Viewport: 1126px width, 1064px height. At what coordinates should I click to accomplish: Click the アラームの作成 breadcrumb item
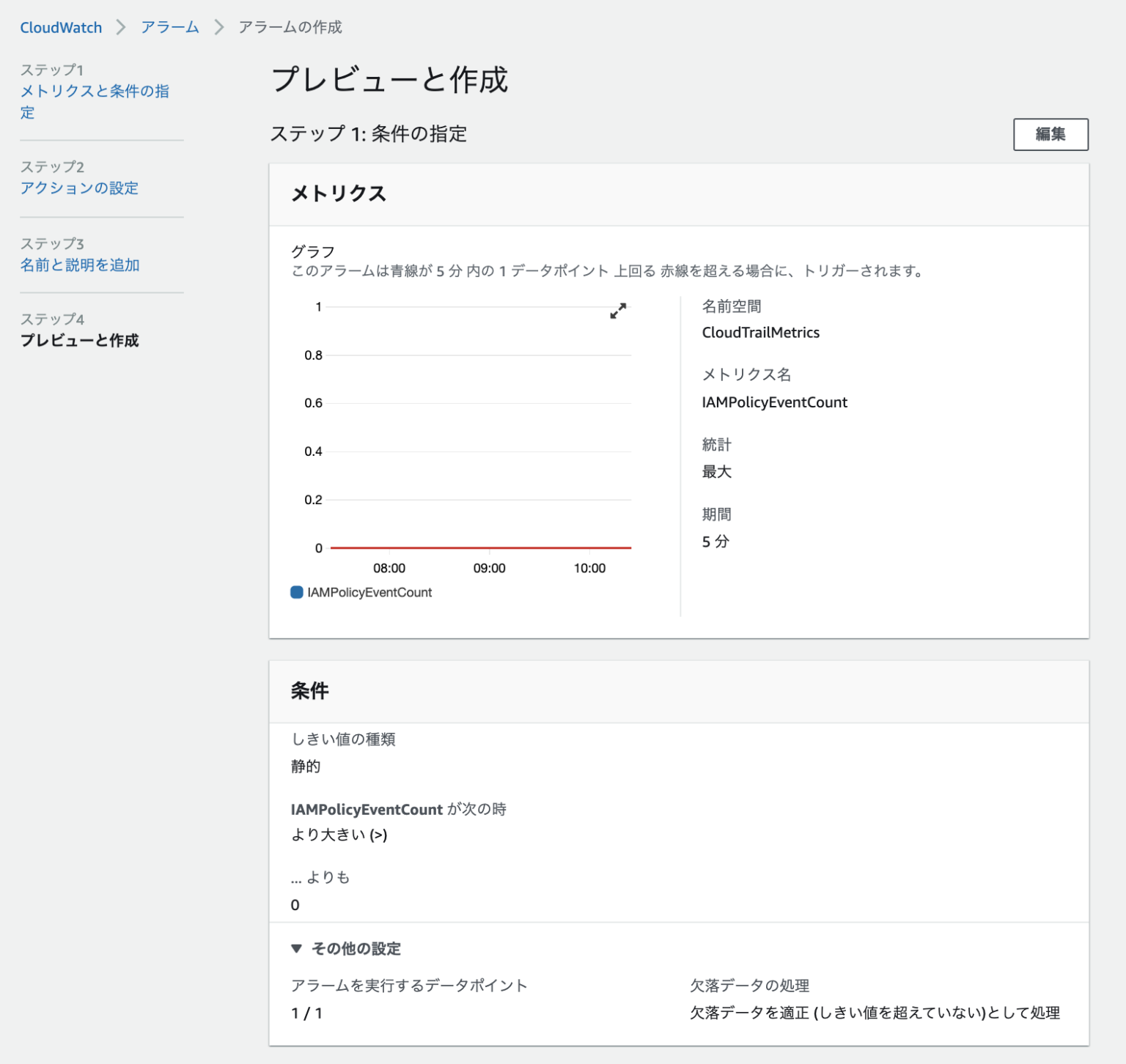coord(291,27)
